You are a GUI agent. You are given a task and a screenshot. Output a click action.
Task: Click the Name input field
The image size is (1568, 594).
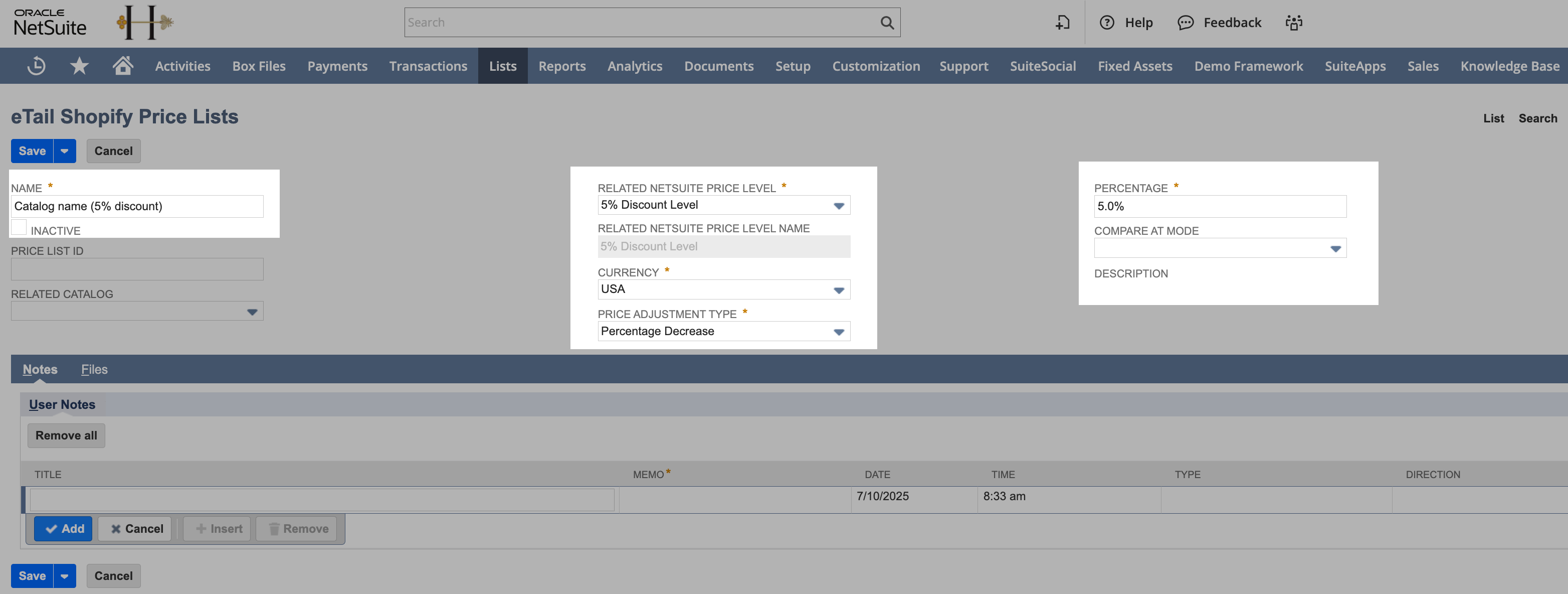(x=137, y=207)
